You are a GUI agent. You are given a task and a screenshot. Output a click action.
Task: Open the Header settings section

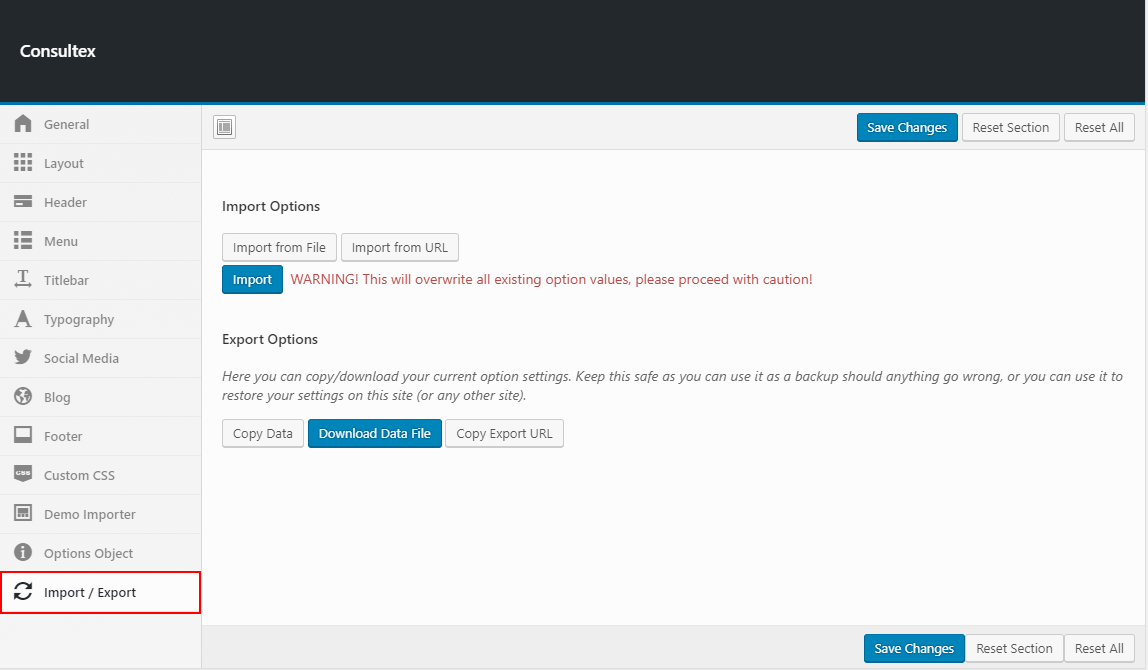[65, 202]
